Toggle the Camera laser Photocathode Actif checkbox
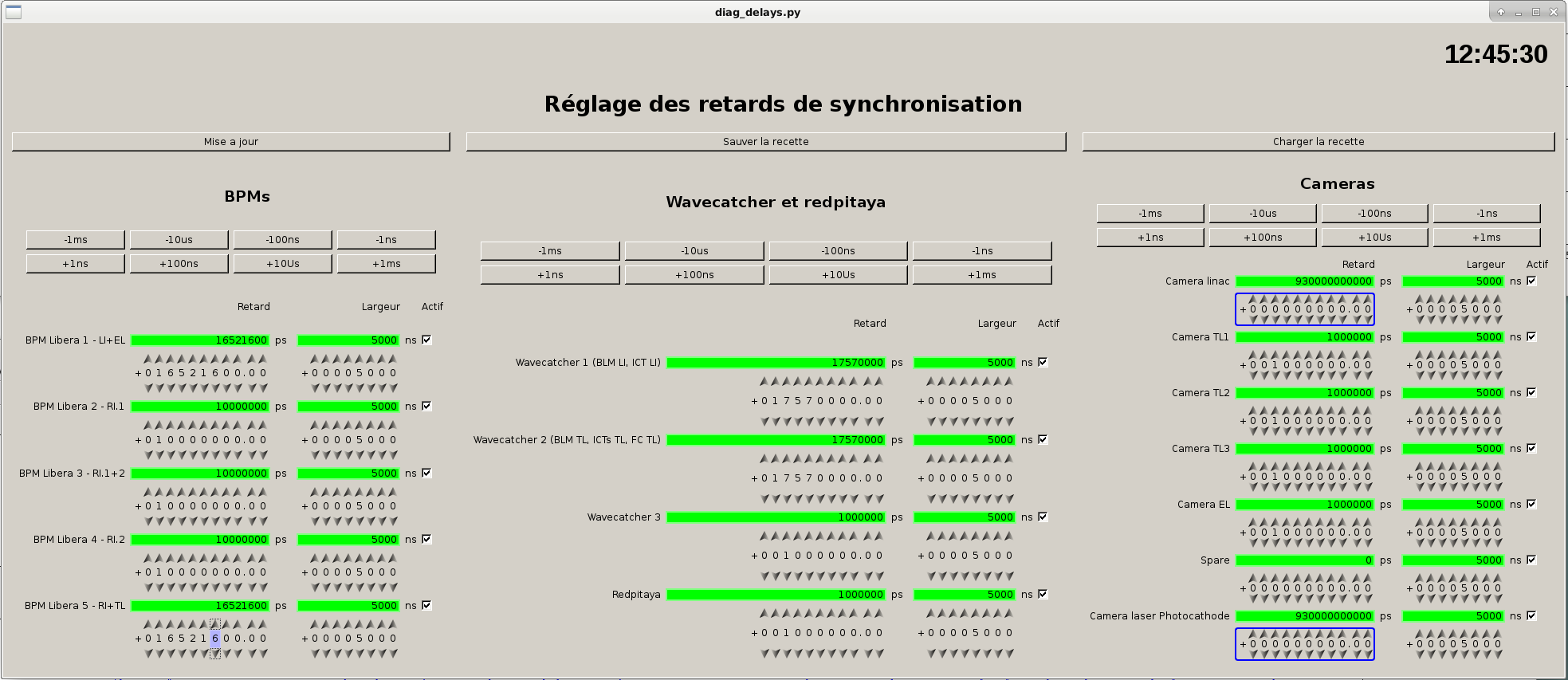The height and width of the screenshot is (680, 1568). (x=1531, y=615)
